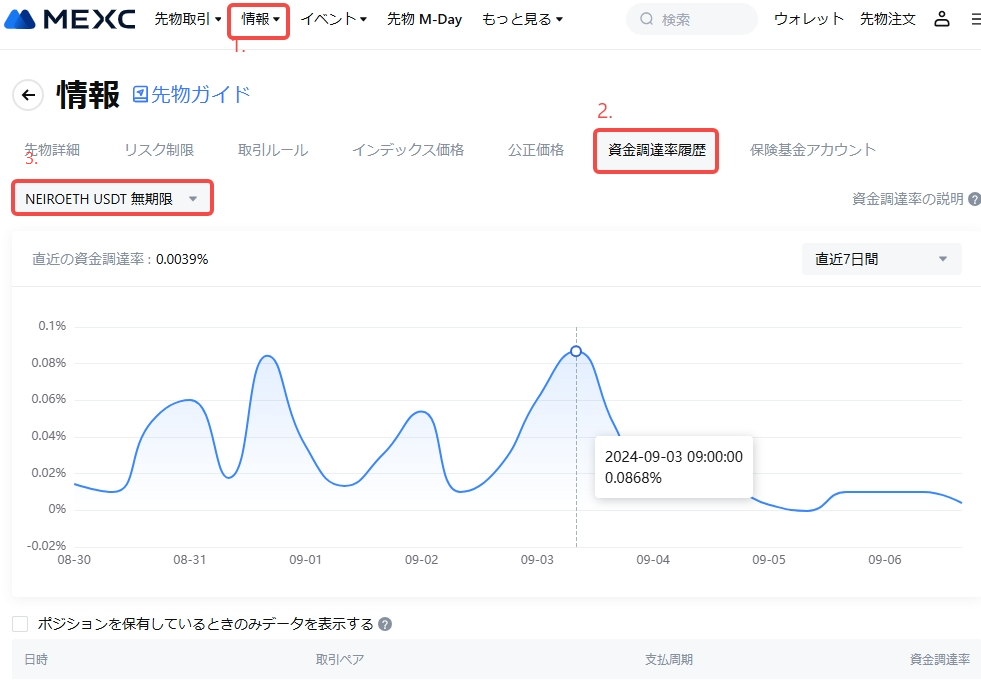Viewport: 981px width, 682px height.
Task: Click the search magnifier icon
Action: coord(646,19)
